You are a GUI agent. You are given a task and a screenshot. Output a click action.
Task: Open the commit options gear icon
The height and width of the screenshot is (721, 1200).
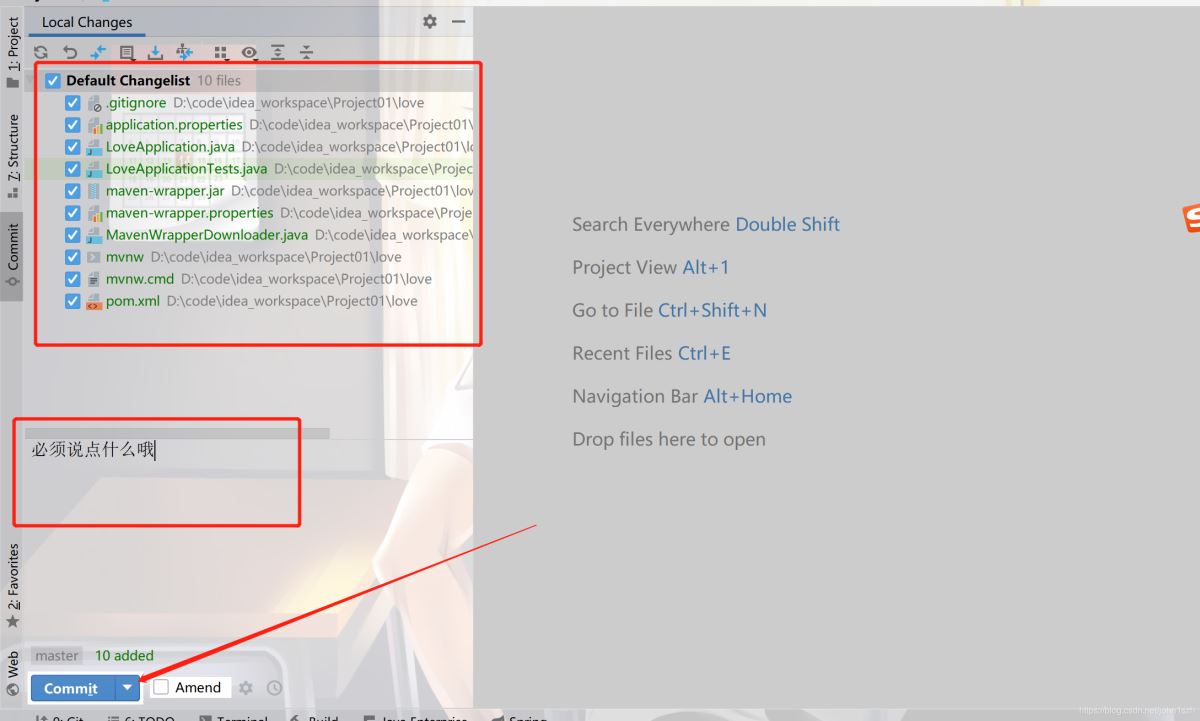pyautogui.click(x=246, y=688)
